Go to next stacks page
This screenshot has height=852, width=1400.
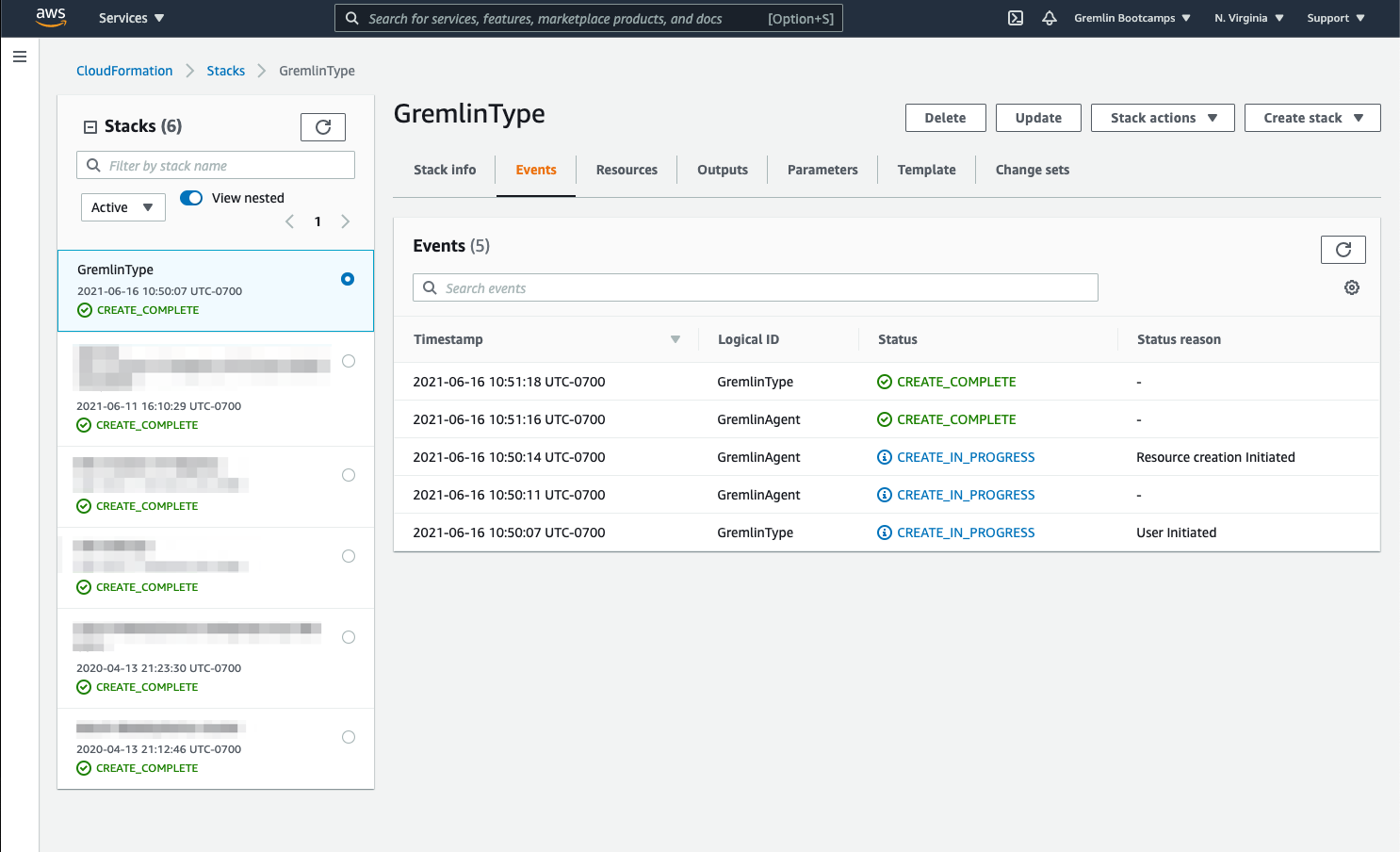[x=346, y=221]
